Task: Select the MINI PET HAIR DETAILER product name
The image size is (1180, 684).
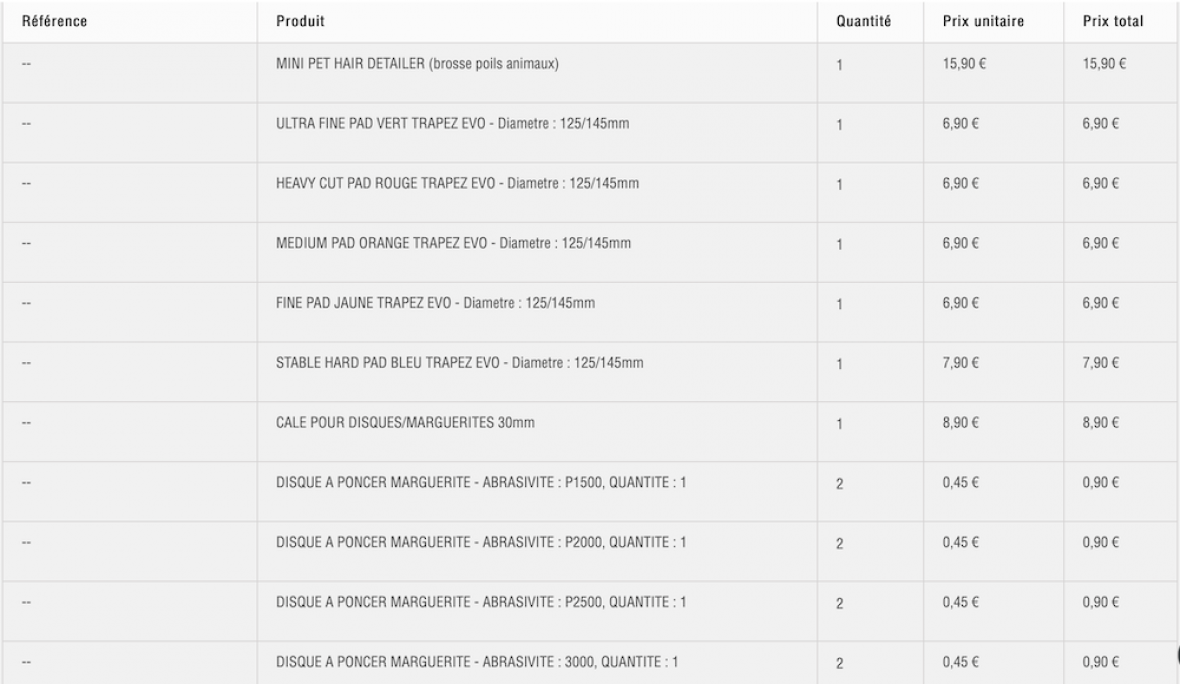Action: coord(417,64)
